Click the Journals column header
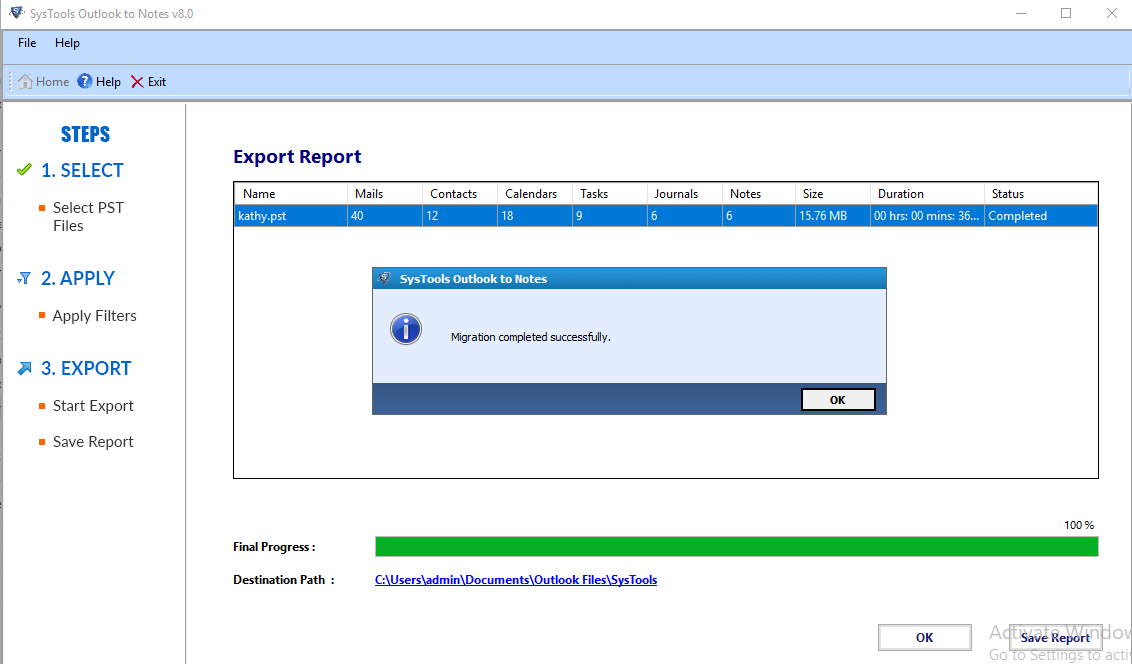 684,193
